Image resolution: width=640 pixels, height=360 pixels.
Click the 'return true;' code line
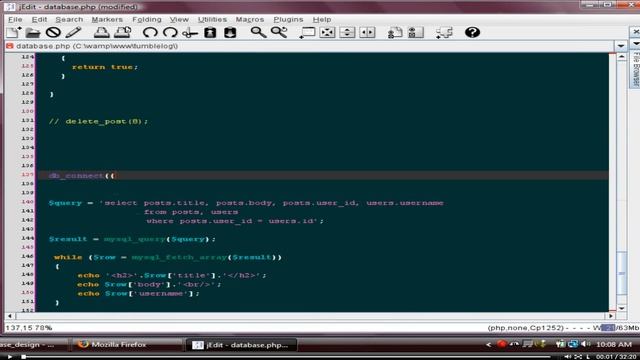(105, 67)
